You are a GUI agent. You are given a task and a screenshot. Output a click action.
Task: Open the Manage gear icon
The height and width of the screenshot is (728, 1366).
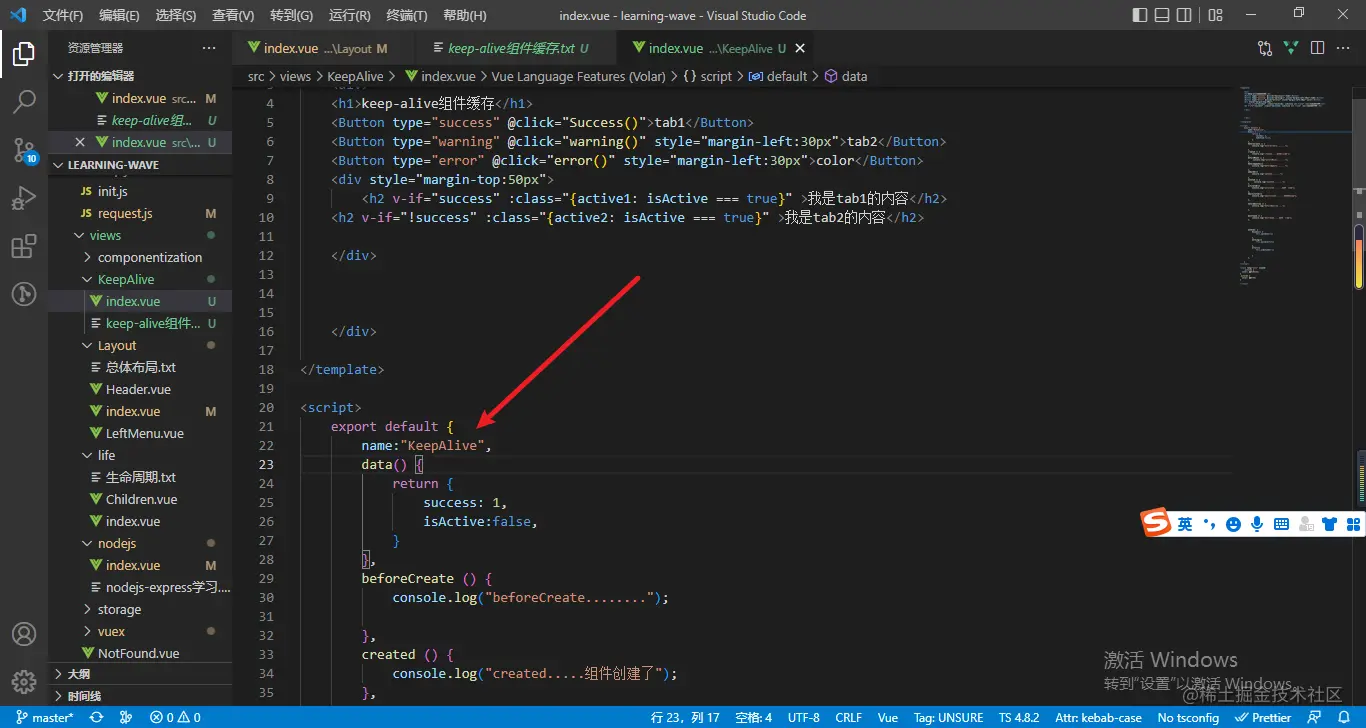pyautogui.click(x=24, y=682)
